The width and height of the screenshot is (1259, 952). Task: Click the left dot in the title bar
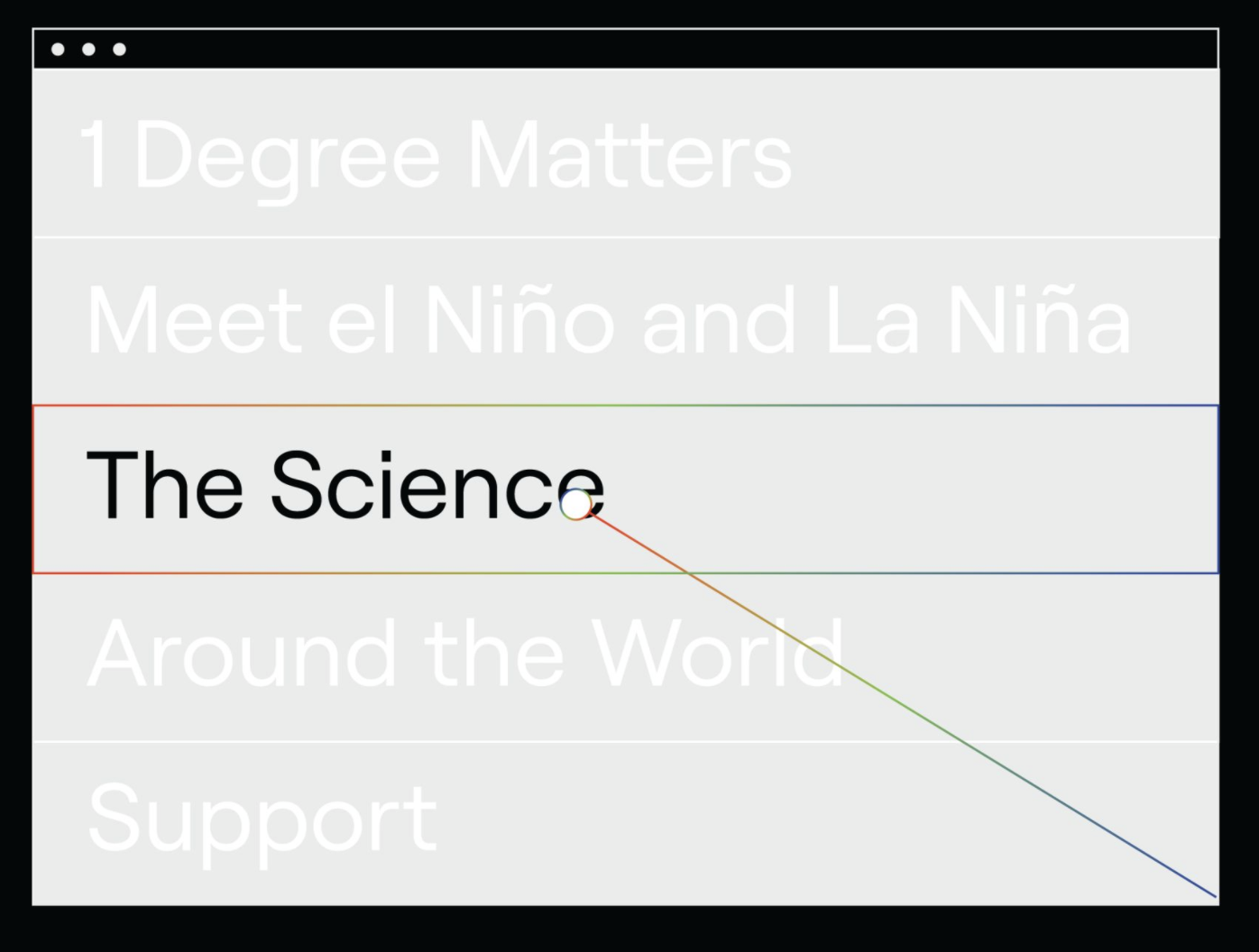(58, 49)
